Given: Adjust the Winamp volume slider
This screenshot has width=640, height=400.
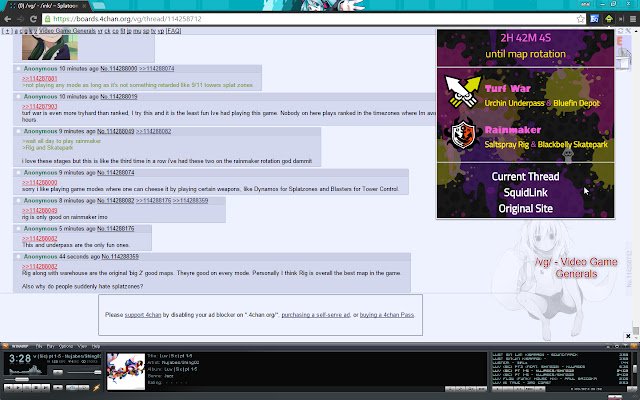Looking at the screenshot, I should click(84, 372).
